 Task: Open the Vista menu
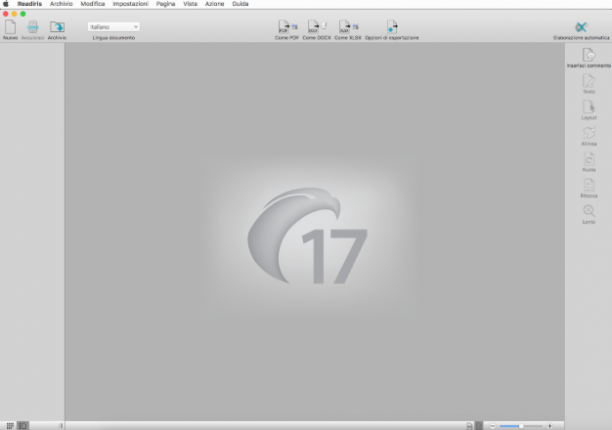190,4
